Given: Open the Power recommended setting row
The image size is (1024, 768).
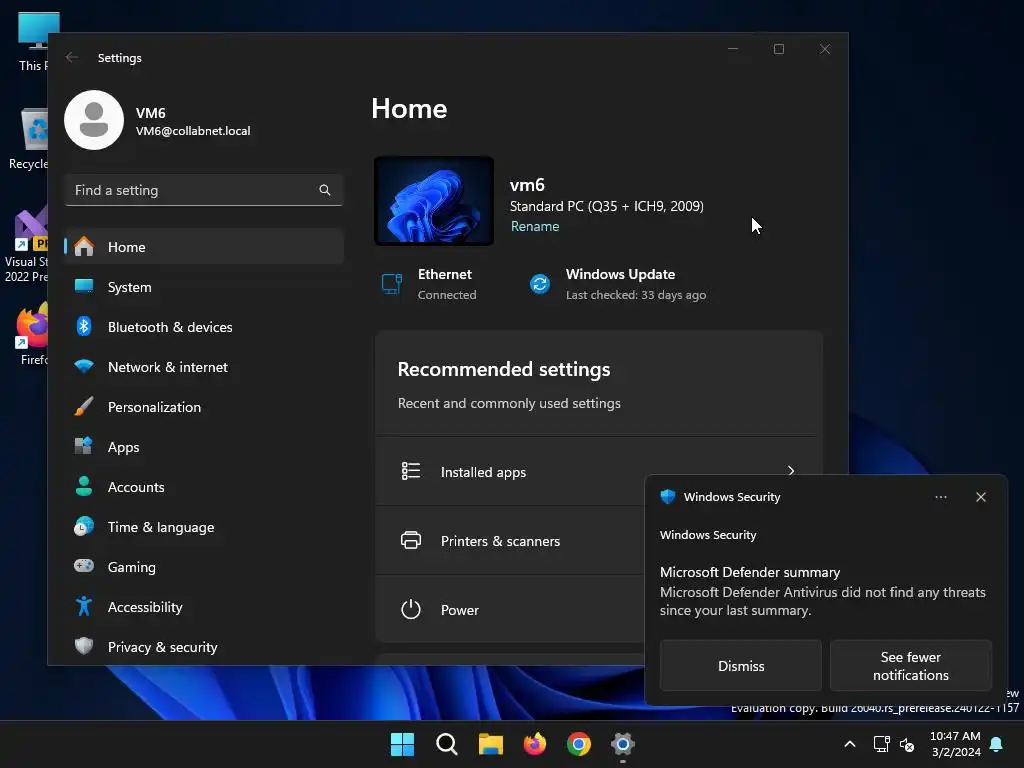Looking at the screenshot, I should click(510, 609).
